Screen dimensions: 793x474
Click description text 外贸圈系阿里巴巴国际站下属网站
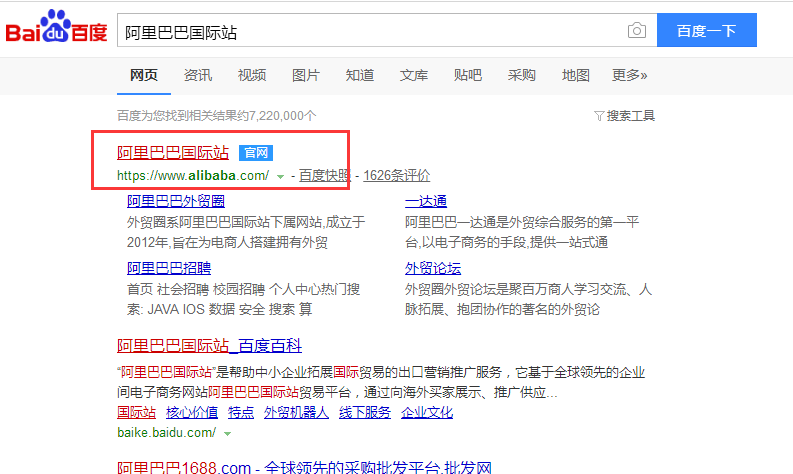tap(225, 223)
